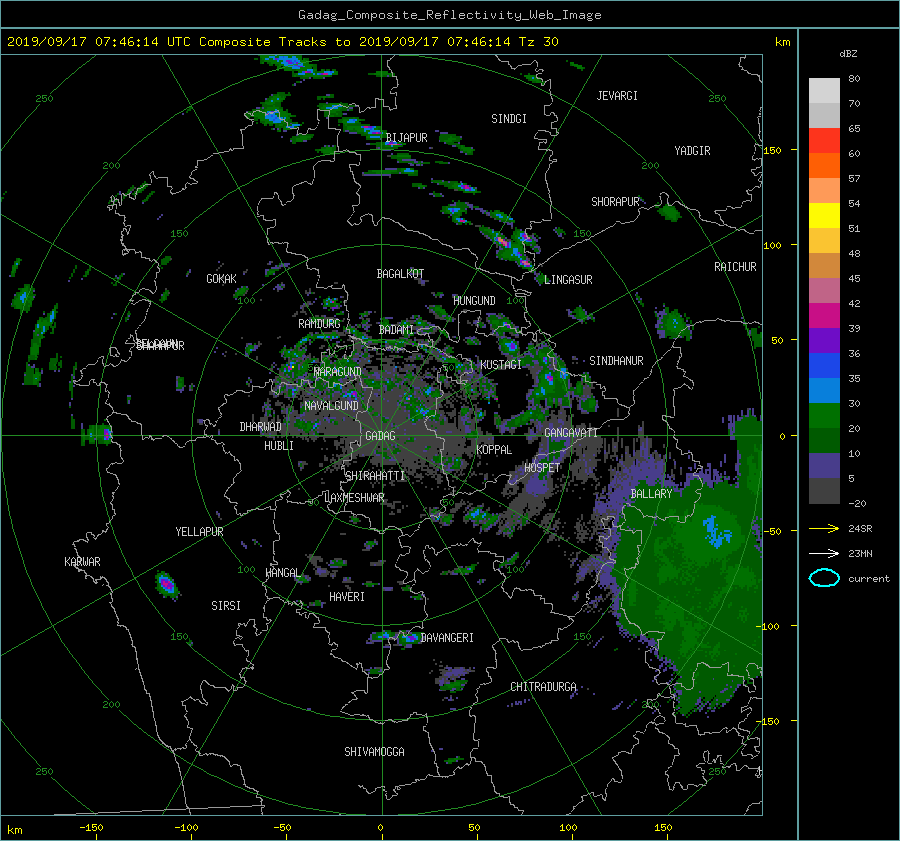This screenshot has height=841, width=900.
Task: Click the 23MN white arrow legend icon
Action: [824, 553]
